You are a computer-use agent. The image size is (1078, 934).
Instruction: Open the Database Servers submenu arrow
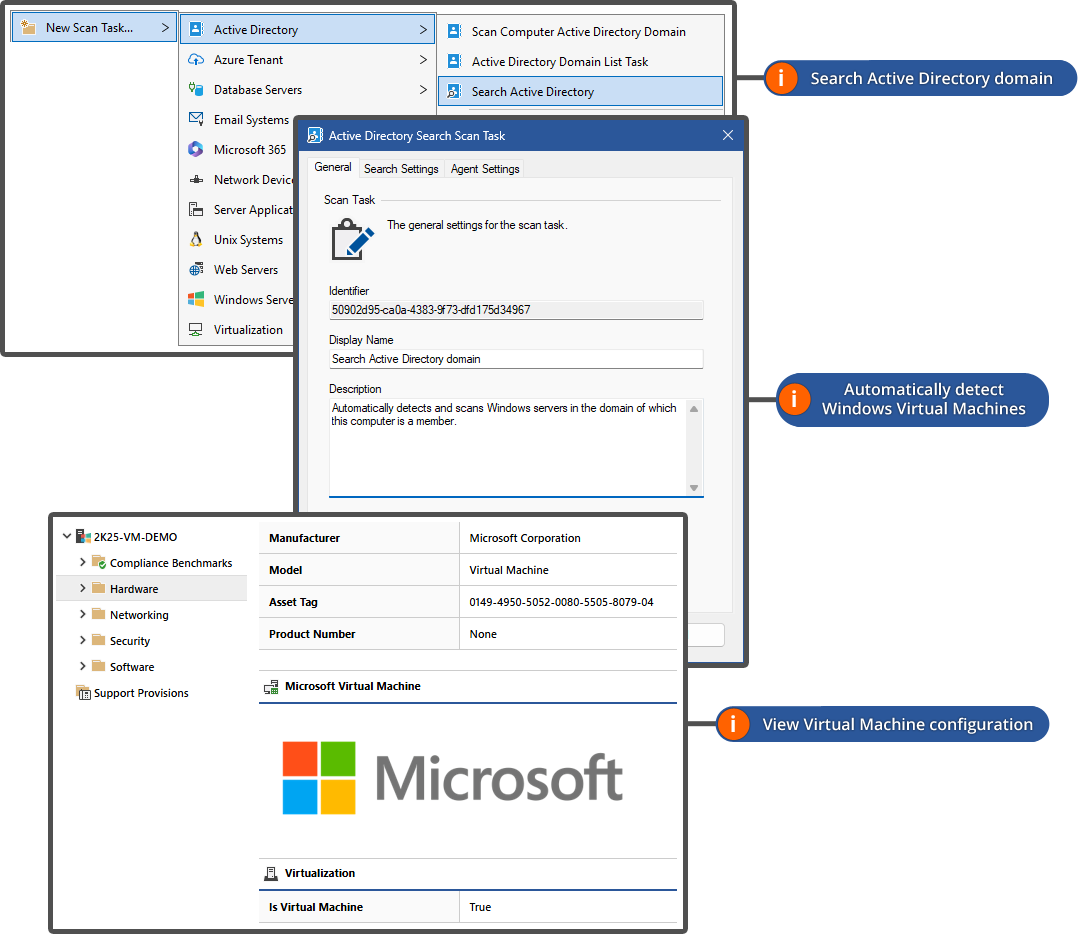point(424,89)
